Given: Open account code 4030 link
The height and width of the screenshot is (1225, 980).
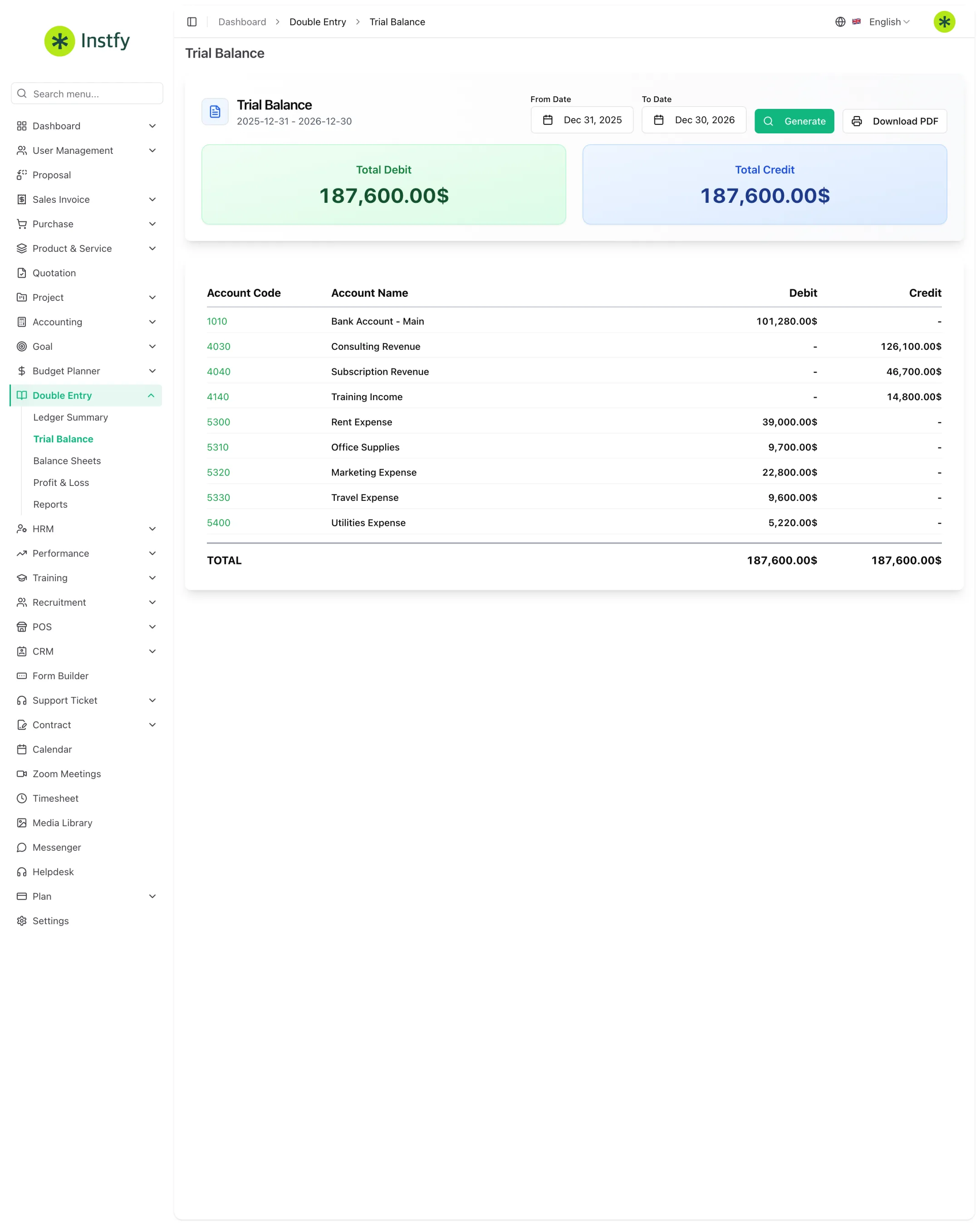Looking at the screenshot, I should coord(219,346).
